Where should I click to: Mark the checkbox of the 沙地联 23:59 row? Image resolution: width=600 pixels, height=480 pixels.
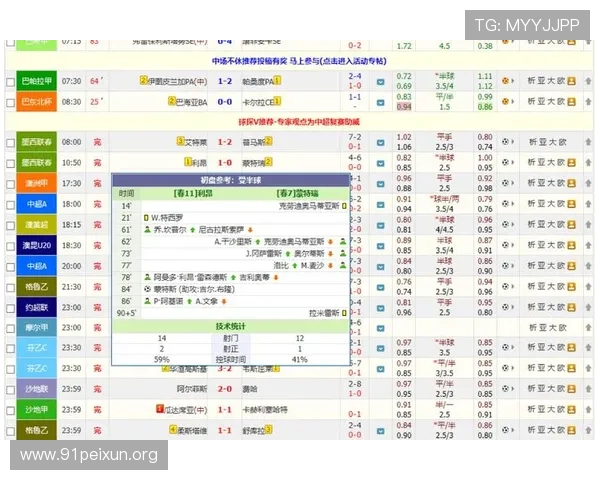pos(11,390)
